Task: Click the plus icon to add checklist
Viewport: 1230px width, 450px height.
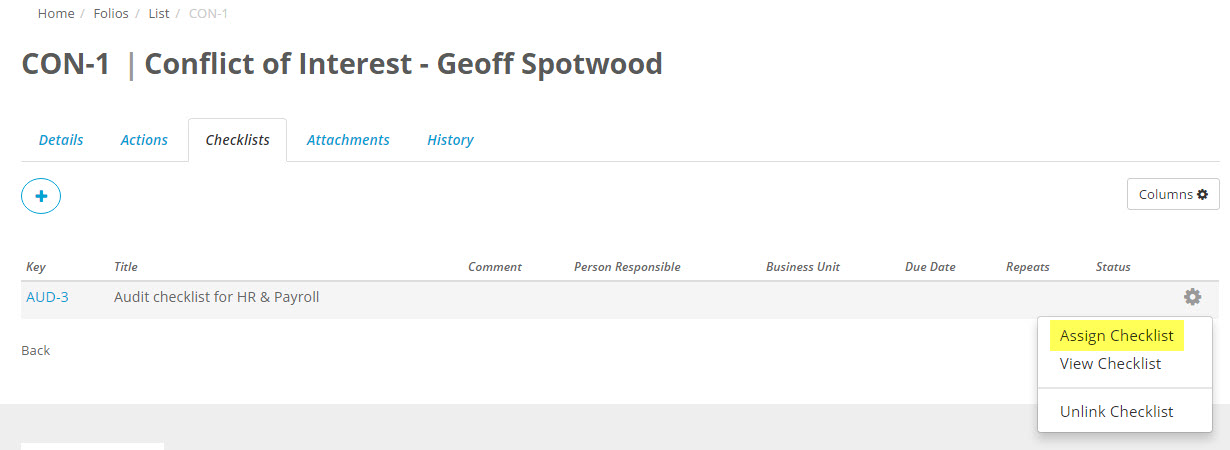Action: (41, 196)
